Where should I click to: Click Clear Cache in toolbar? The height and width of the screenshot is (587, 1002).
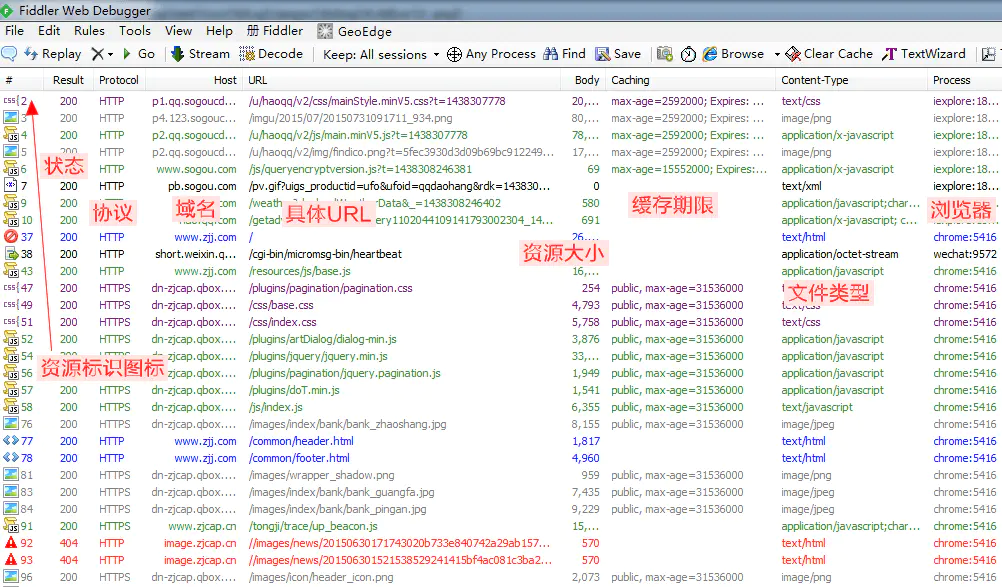(829, 54)
